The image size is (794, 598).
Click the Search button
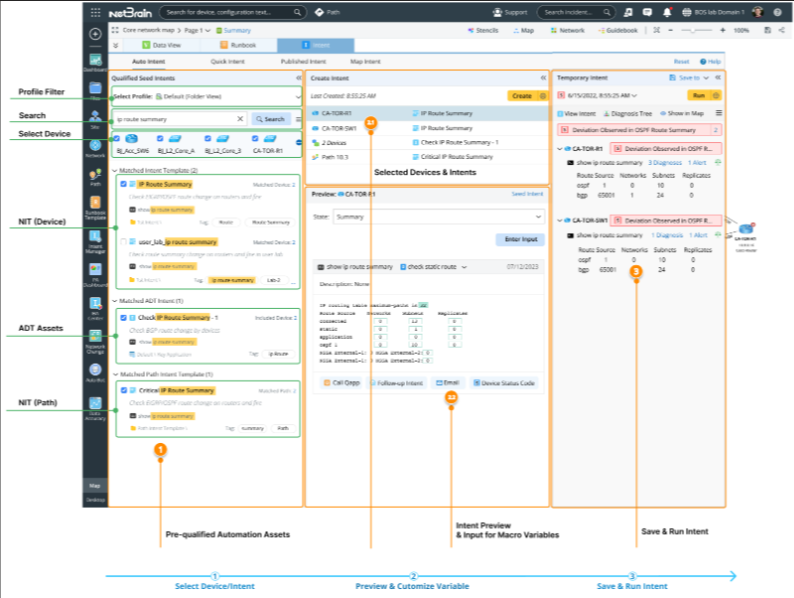(x=271, y=119)
